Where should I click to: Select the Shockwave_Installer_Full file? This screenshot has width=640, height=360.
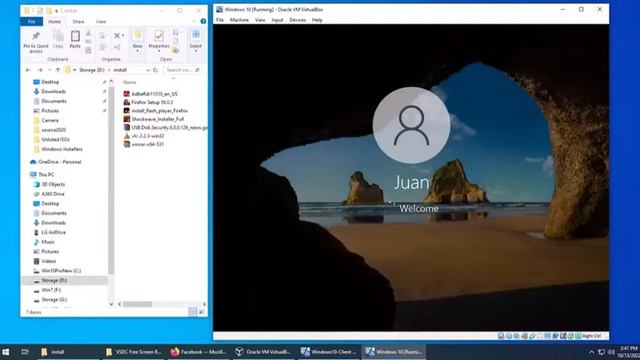153,119
